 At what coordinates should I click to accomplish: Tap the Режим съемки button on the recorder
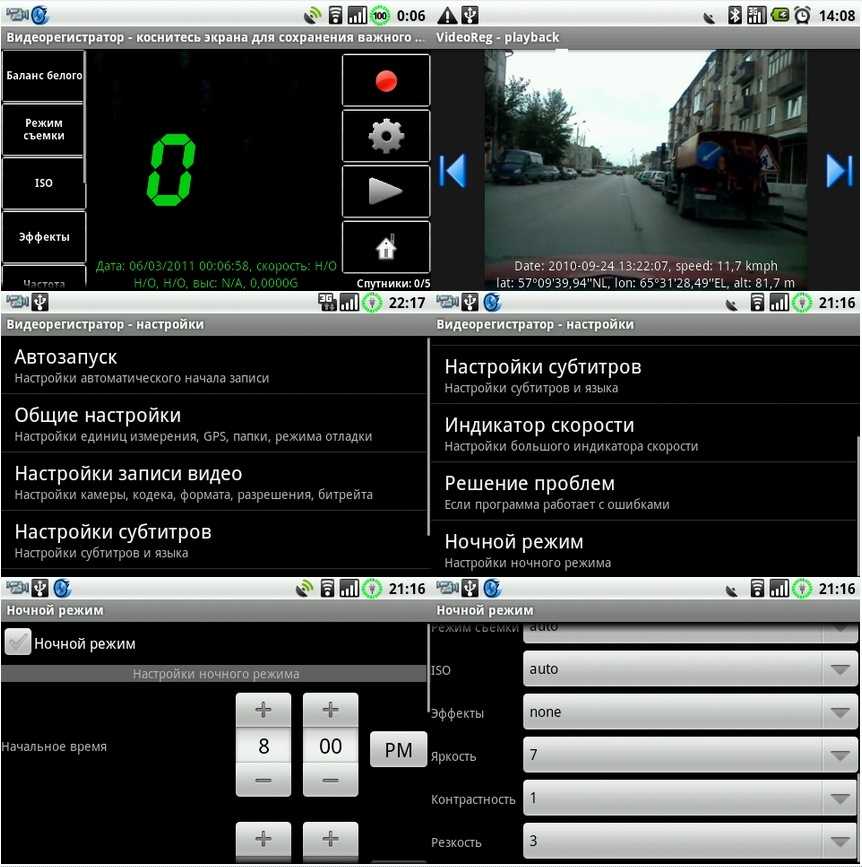(x=44, y=129)
